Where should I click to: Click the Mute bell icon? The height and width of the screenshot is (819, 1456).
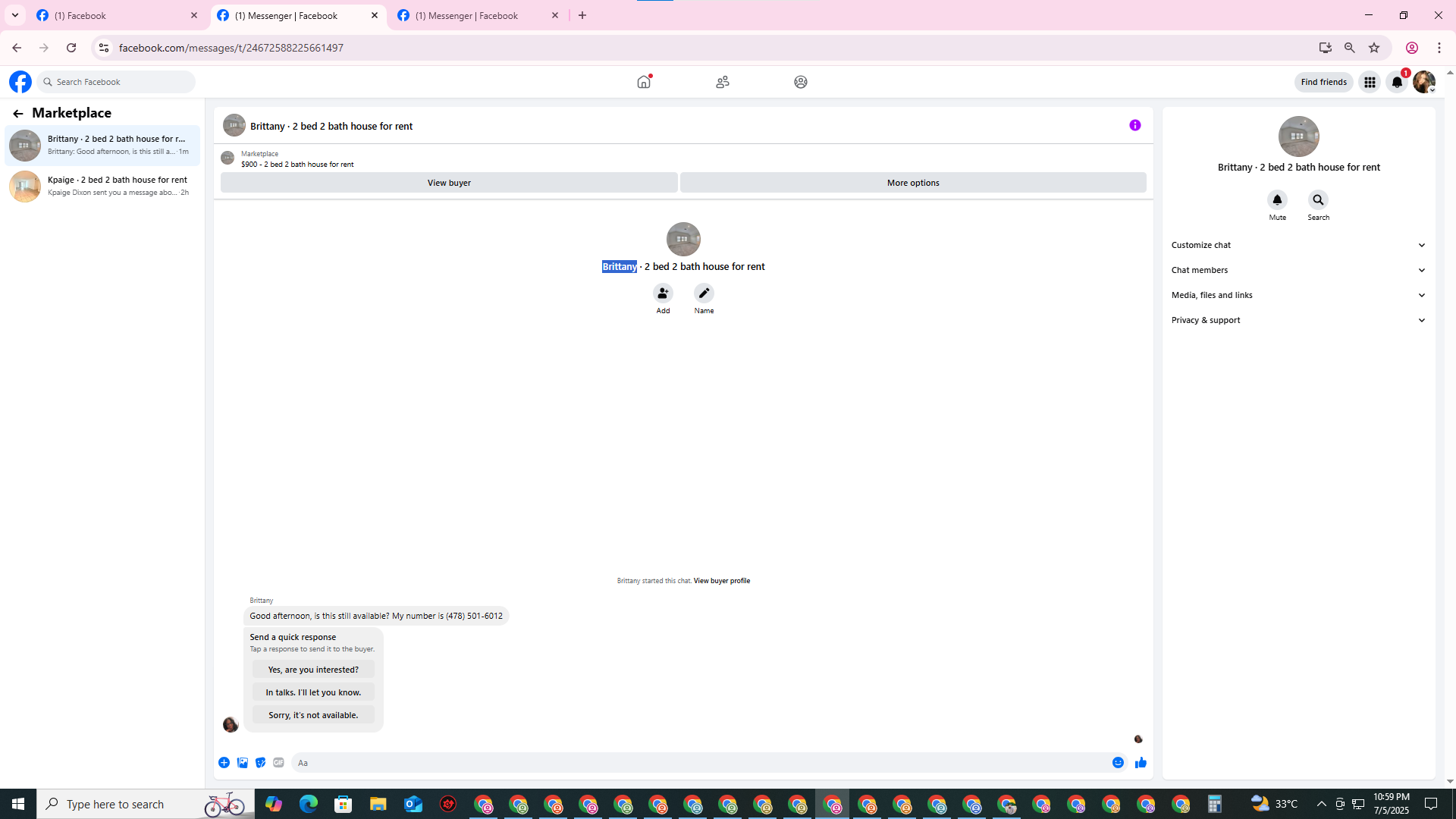pyautogui.click(x=1277, y=200)
